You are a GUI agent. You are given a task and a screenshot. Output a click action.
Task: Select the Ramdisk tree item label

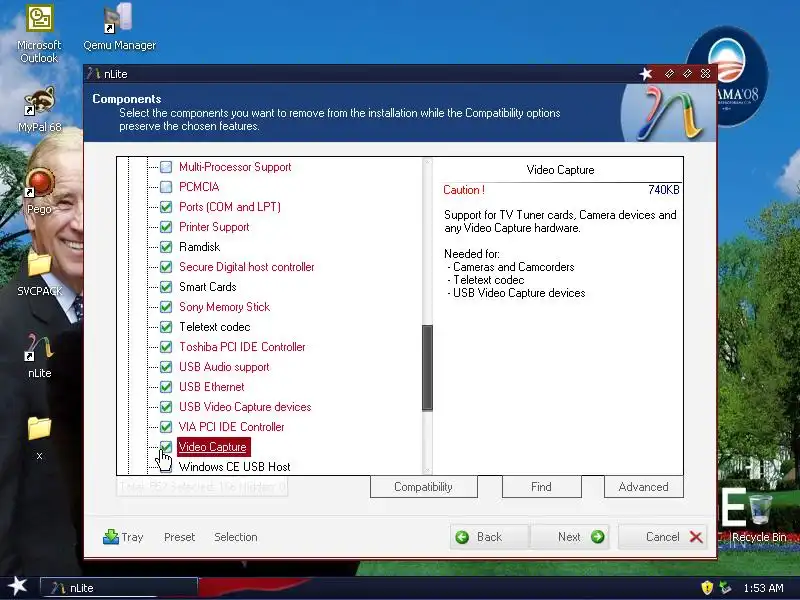tap(199, 247)
